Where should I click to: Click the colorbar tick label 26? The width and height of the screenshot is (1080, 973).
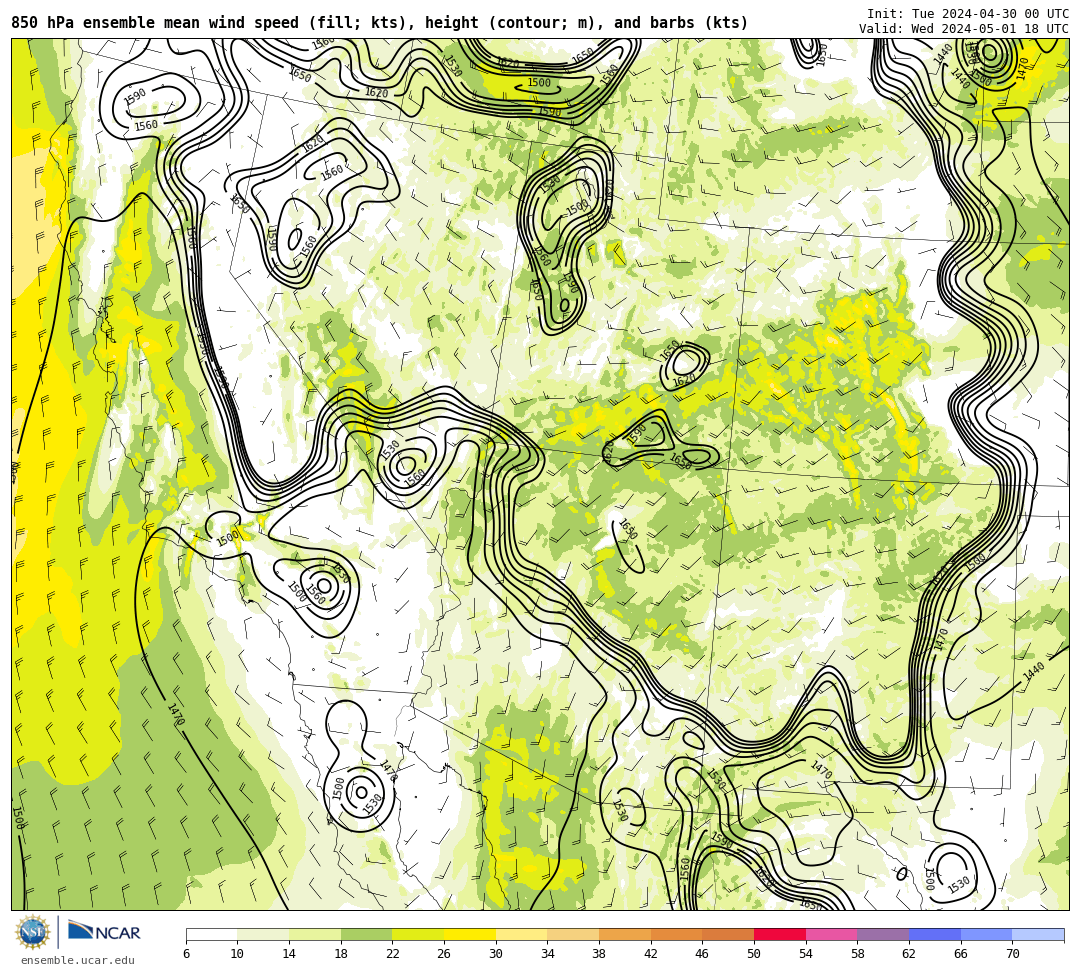pos(444,954)
